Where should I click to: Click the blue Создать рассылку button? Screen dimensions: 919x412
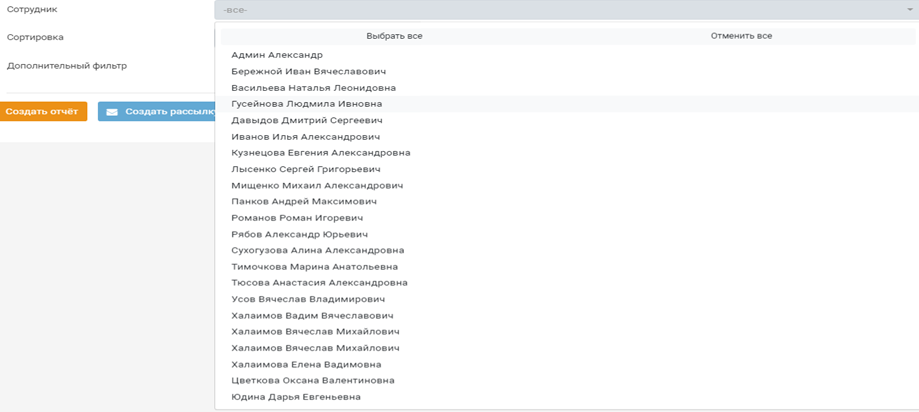(157, 112)
